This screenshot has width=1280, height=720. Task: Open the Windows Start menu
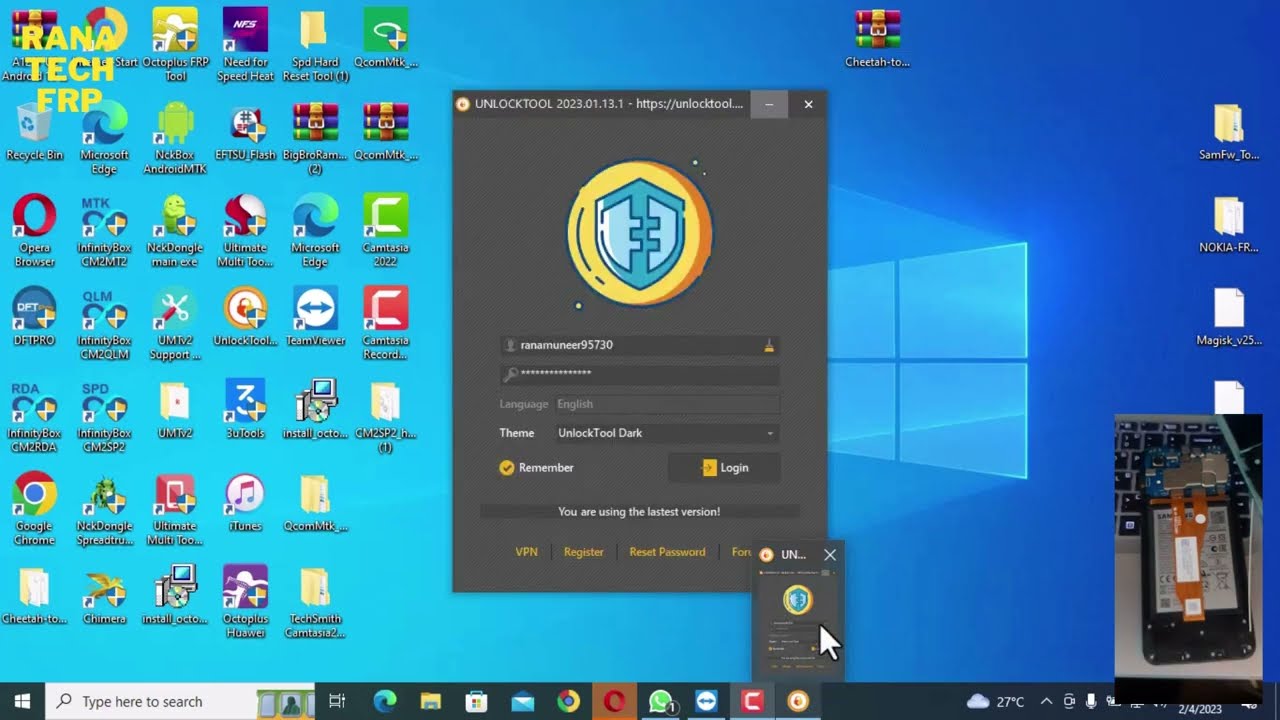coord(22,701)
